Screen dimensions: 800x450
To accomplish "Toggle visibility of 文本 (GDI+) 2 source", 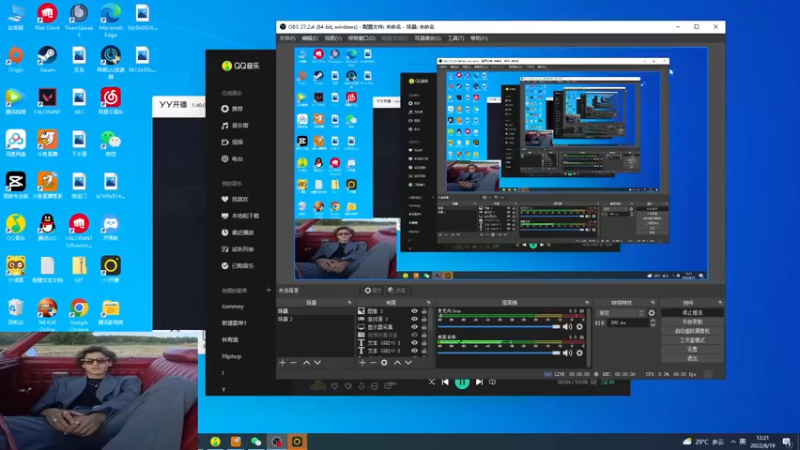I will click(414, 351).
